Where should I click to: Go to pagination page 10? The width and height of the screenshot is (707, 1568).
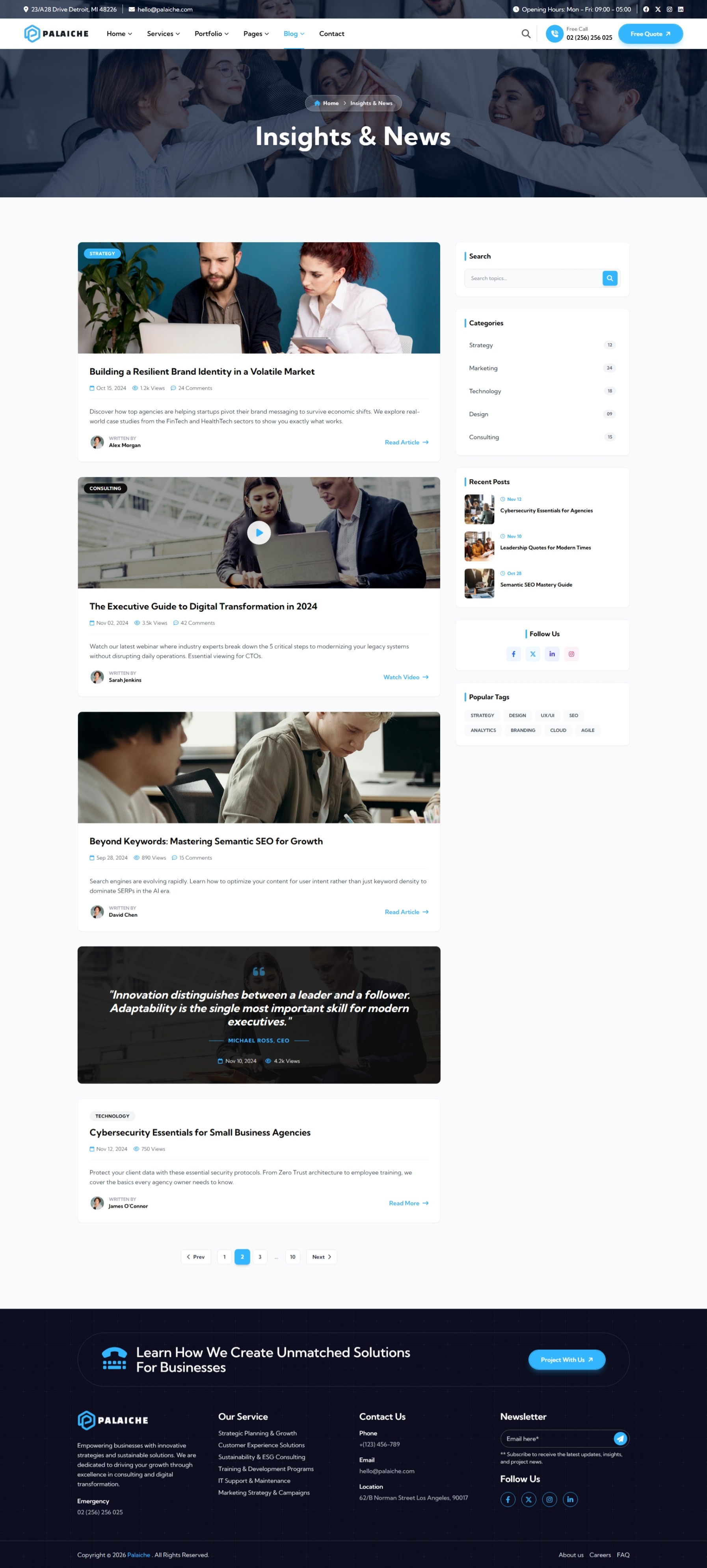pos(292,1257)
